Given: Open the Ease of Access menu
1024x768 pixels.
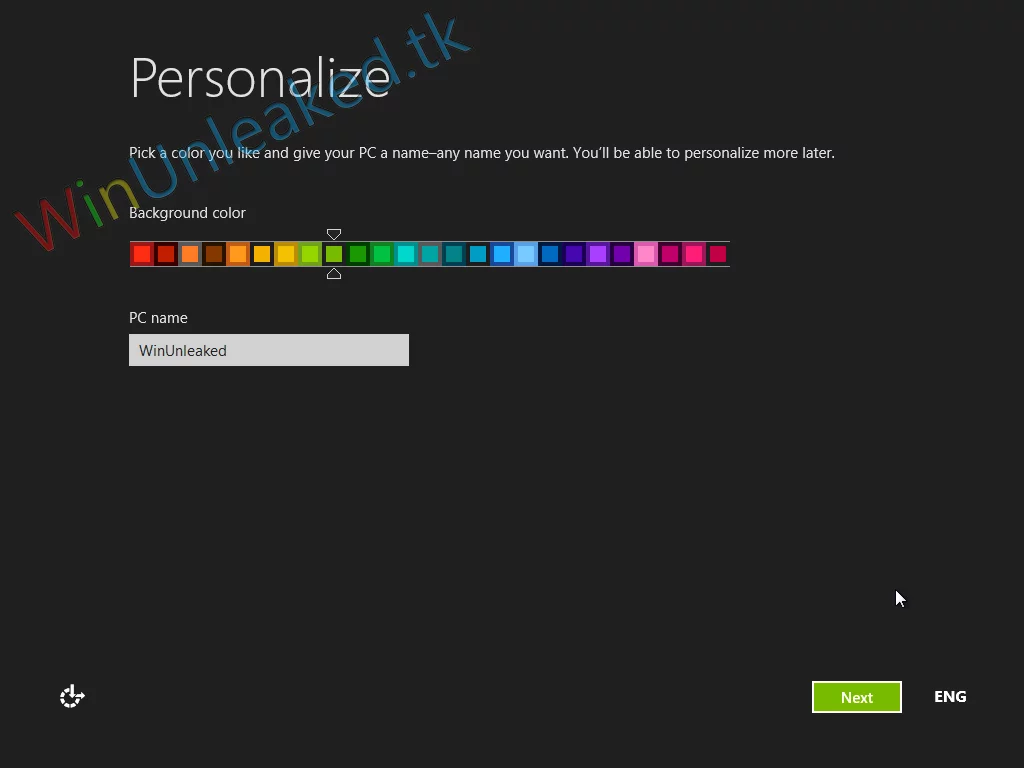Looking at the screenshot, I should click(71, 696).
